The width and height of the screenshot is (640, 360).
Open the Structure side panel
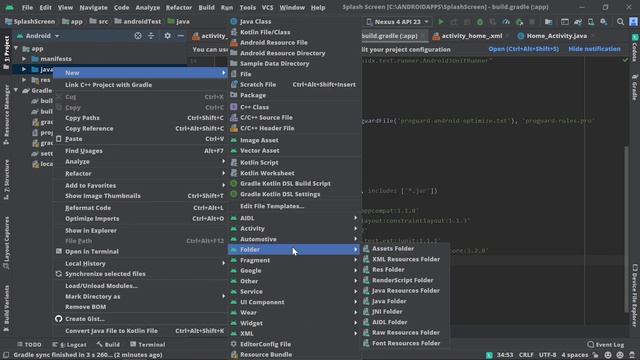[x=6, y=180]
